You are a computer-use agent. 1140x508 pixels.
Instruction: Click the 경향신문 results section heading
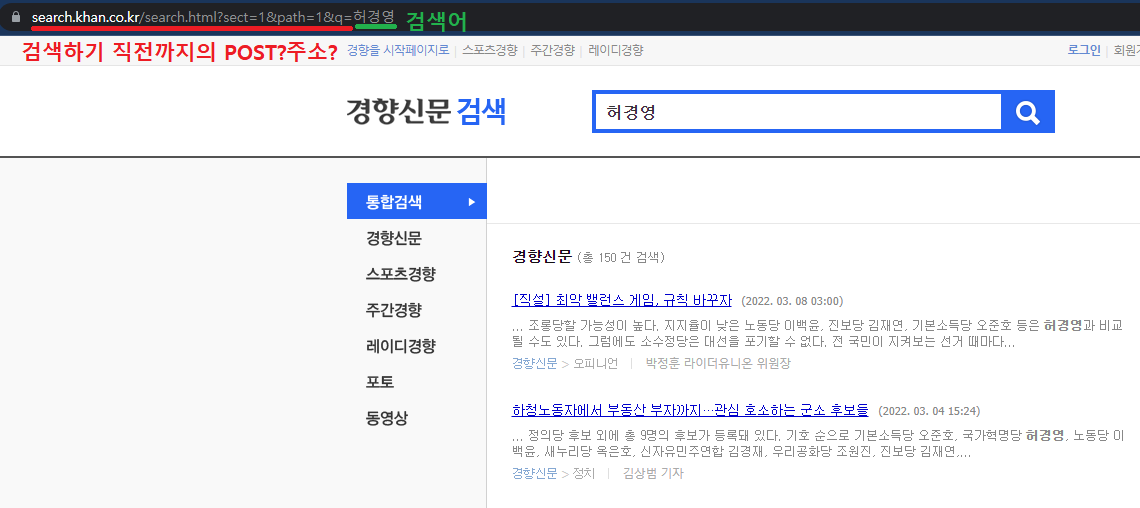coord(542,257)
